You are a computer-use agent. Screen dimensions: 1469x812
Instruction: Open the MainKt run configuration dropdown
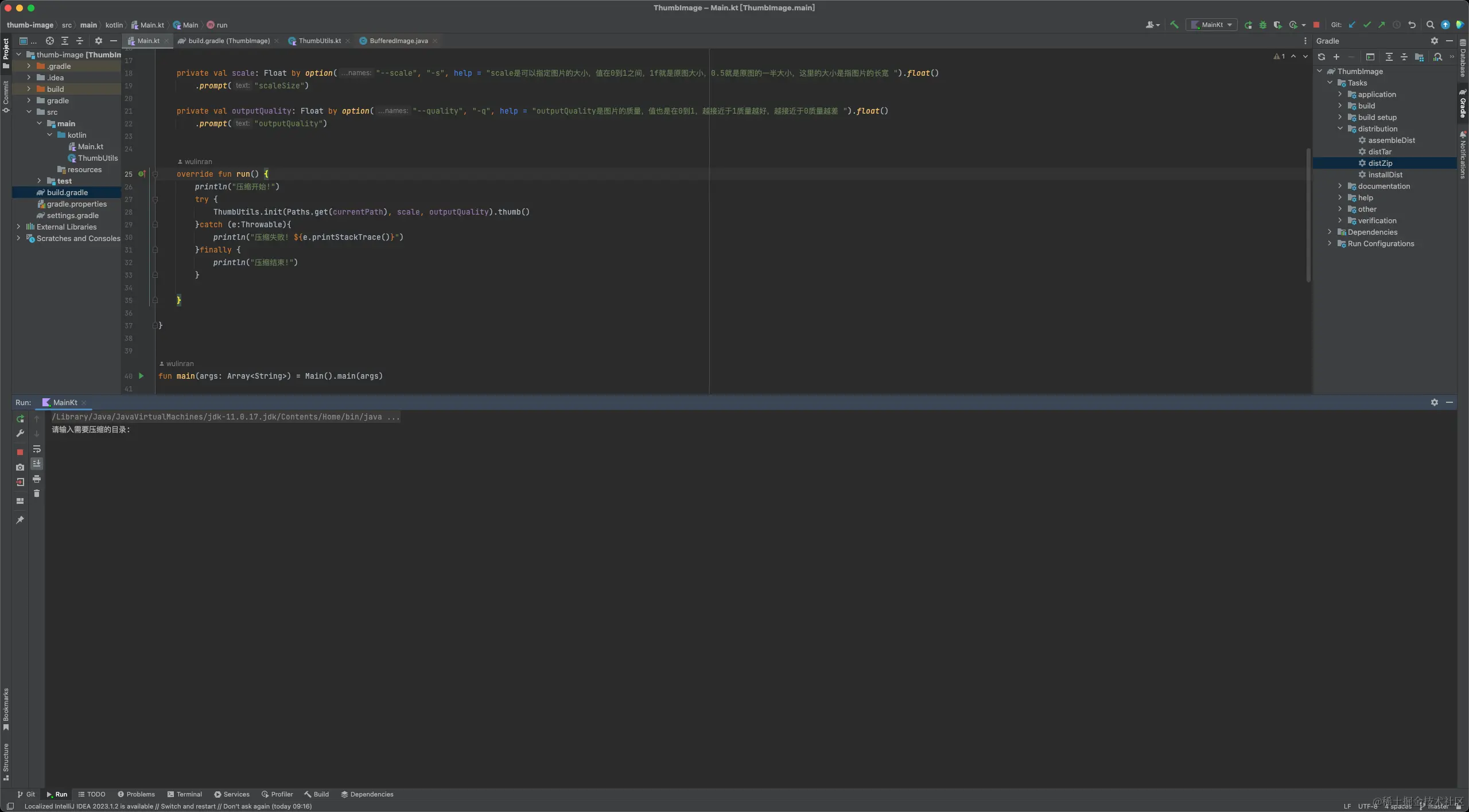1212,25
